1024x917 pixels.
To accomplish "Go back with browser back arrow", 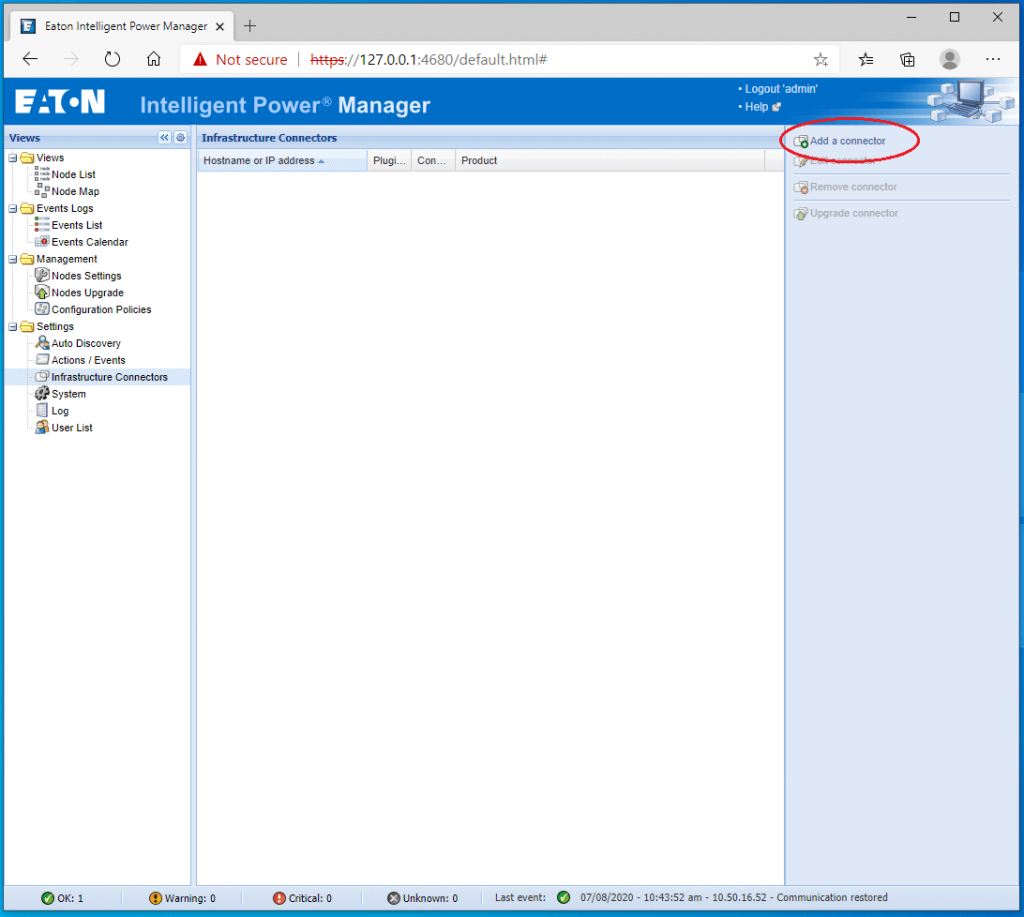I will pos(30,59).
